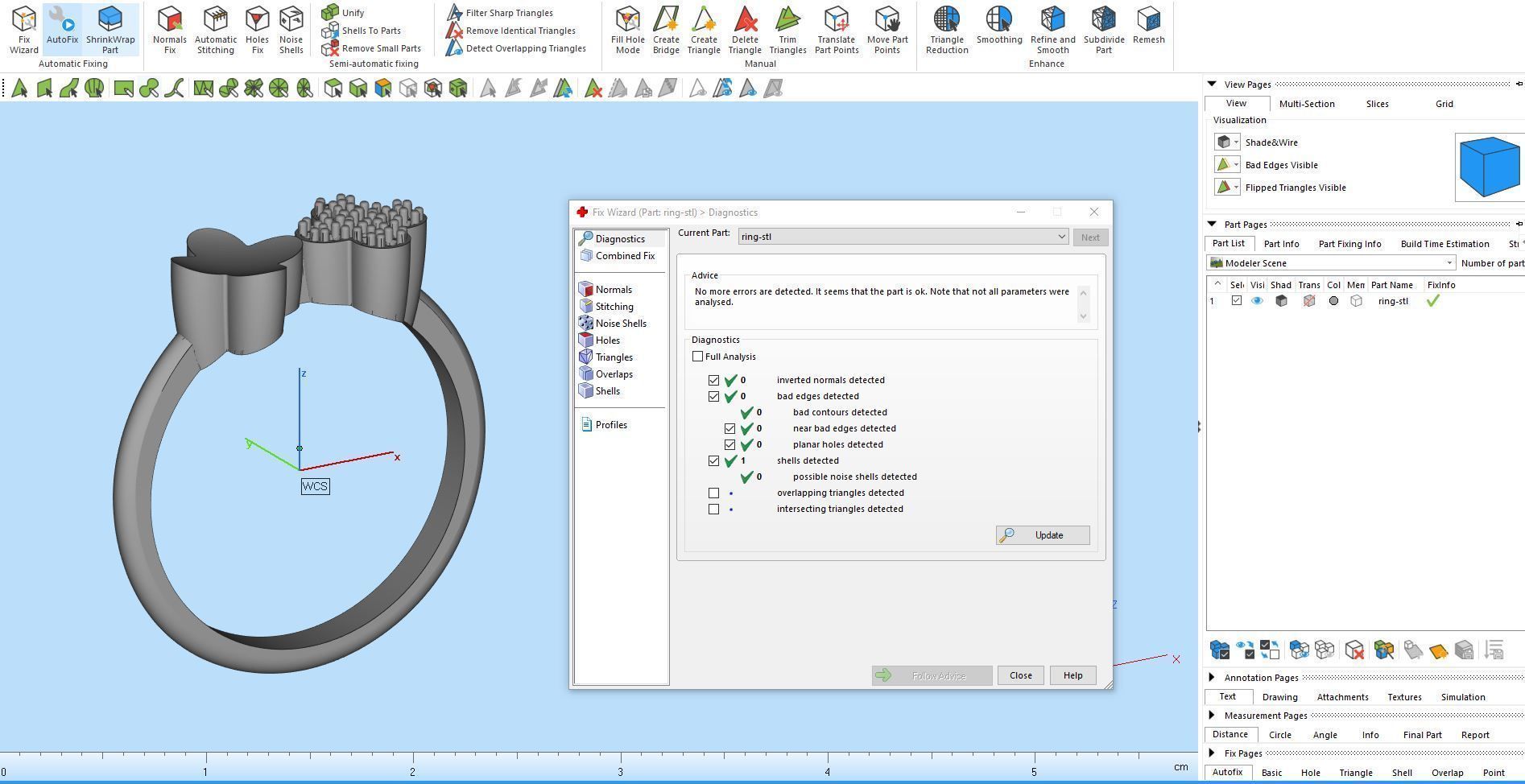Open the Modeler Scene dropdown
Screen dimensions: 1525x784
(1331, 263)
